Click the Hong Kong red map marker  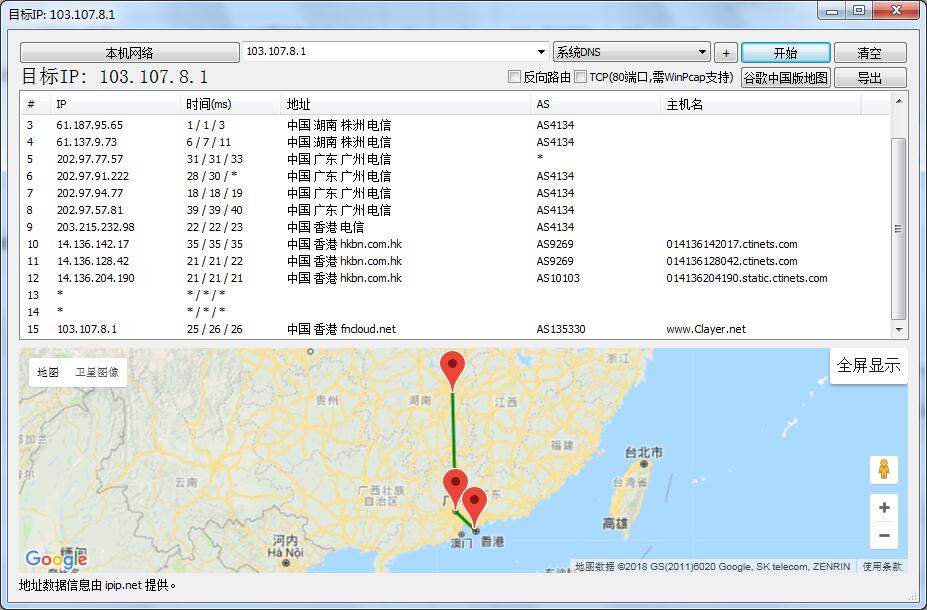point(475,502)
